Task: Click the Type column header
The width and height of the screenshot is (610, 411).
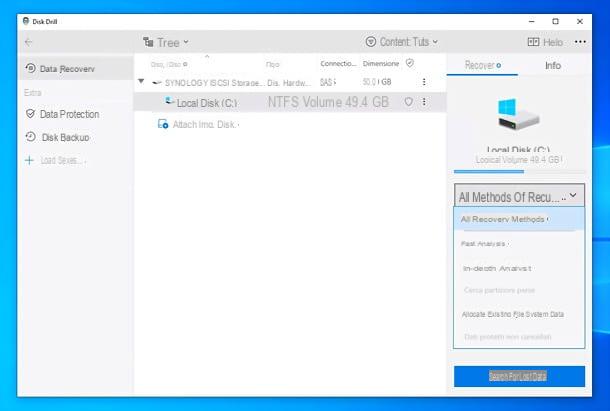Action: click(272, 64)
